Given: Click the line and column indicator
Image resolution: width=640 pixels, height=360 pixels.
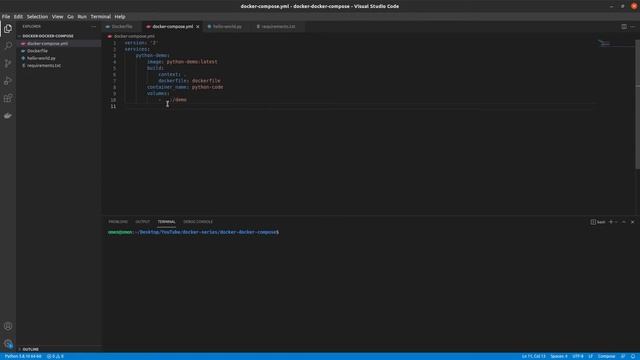Looking at the screenshot, I should (533, 356).
